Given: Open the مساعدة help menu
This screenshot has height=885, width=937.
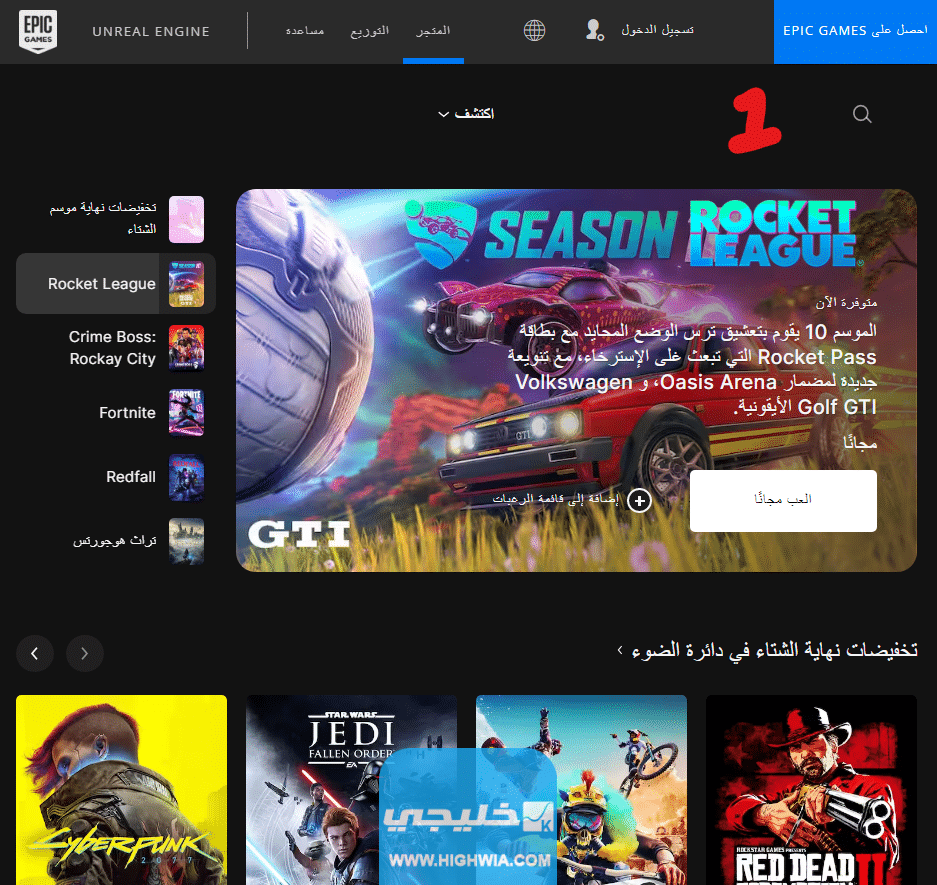Looking at the screenshot, I should (305, 30).
